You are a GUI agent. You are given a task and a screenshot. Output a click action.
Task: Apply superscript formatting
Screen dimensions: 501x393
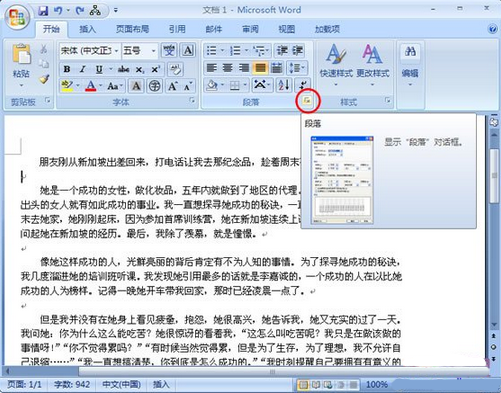click(x=155, y=69)
